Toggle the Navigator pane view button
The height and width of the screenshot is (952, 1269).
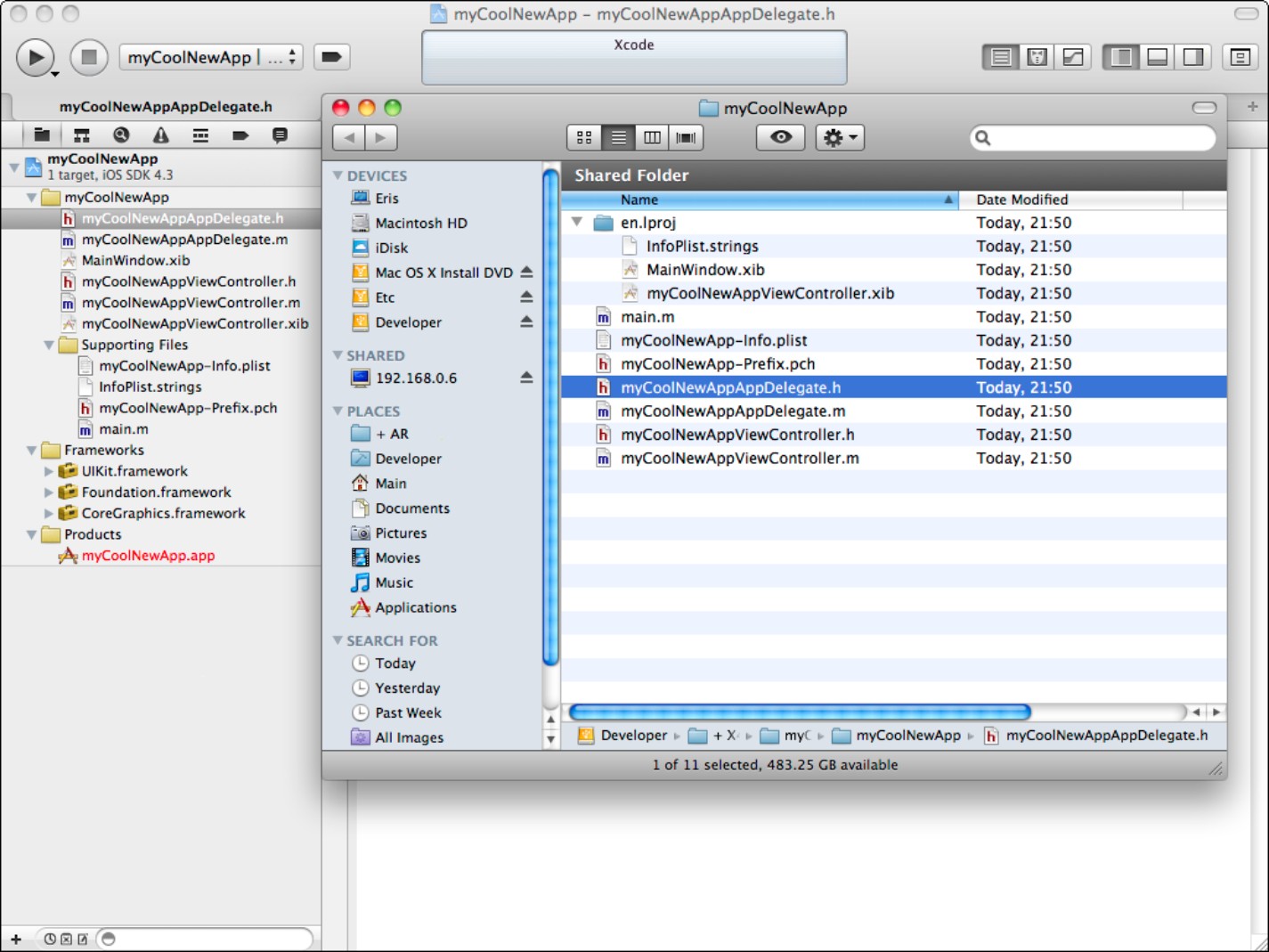pyautogui.click(x=1121, y=57)
